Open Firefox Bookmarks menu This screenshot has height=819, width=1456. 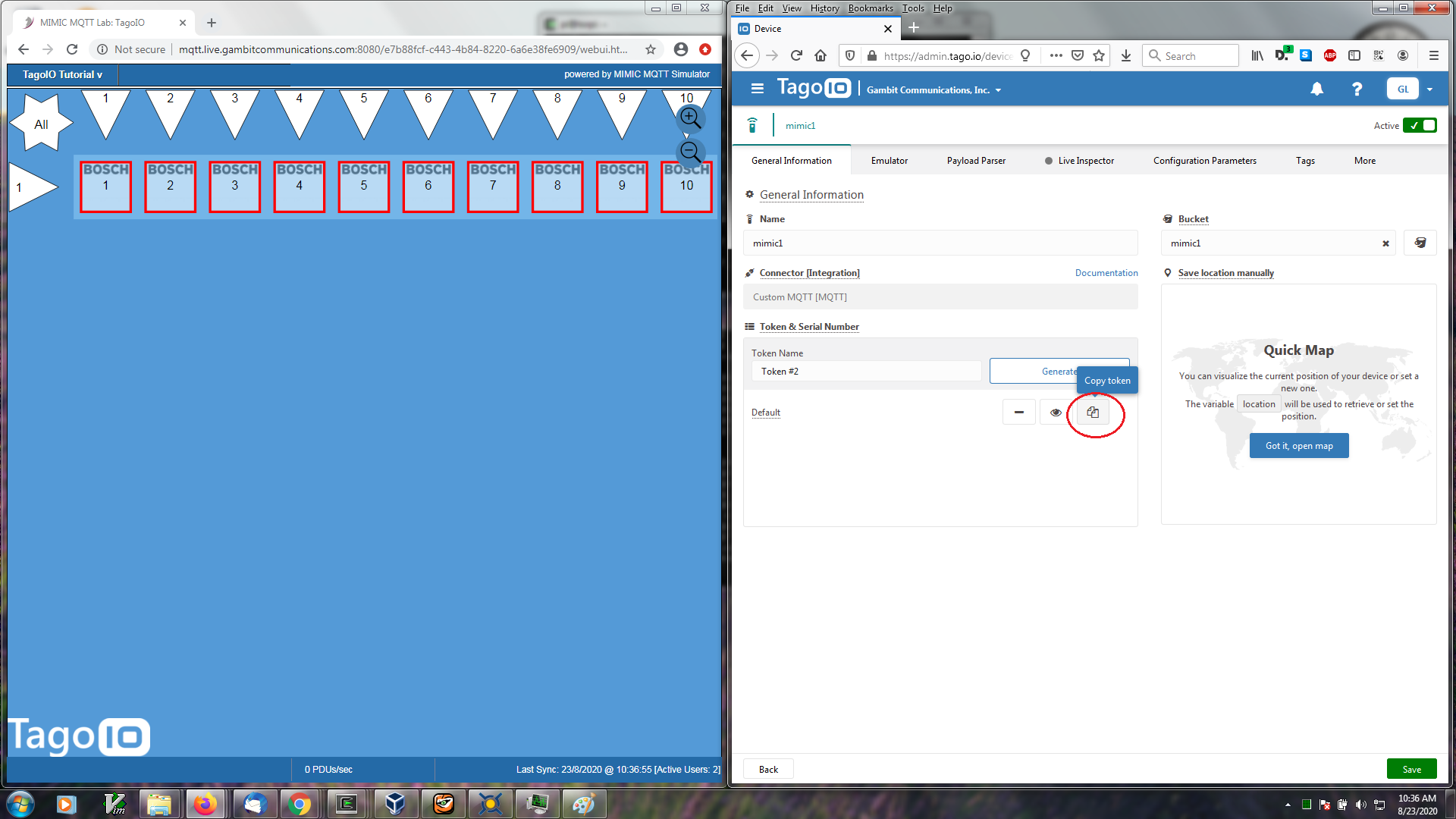[870, 8]
